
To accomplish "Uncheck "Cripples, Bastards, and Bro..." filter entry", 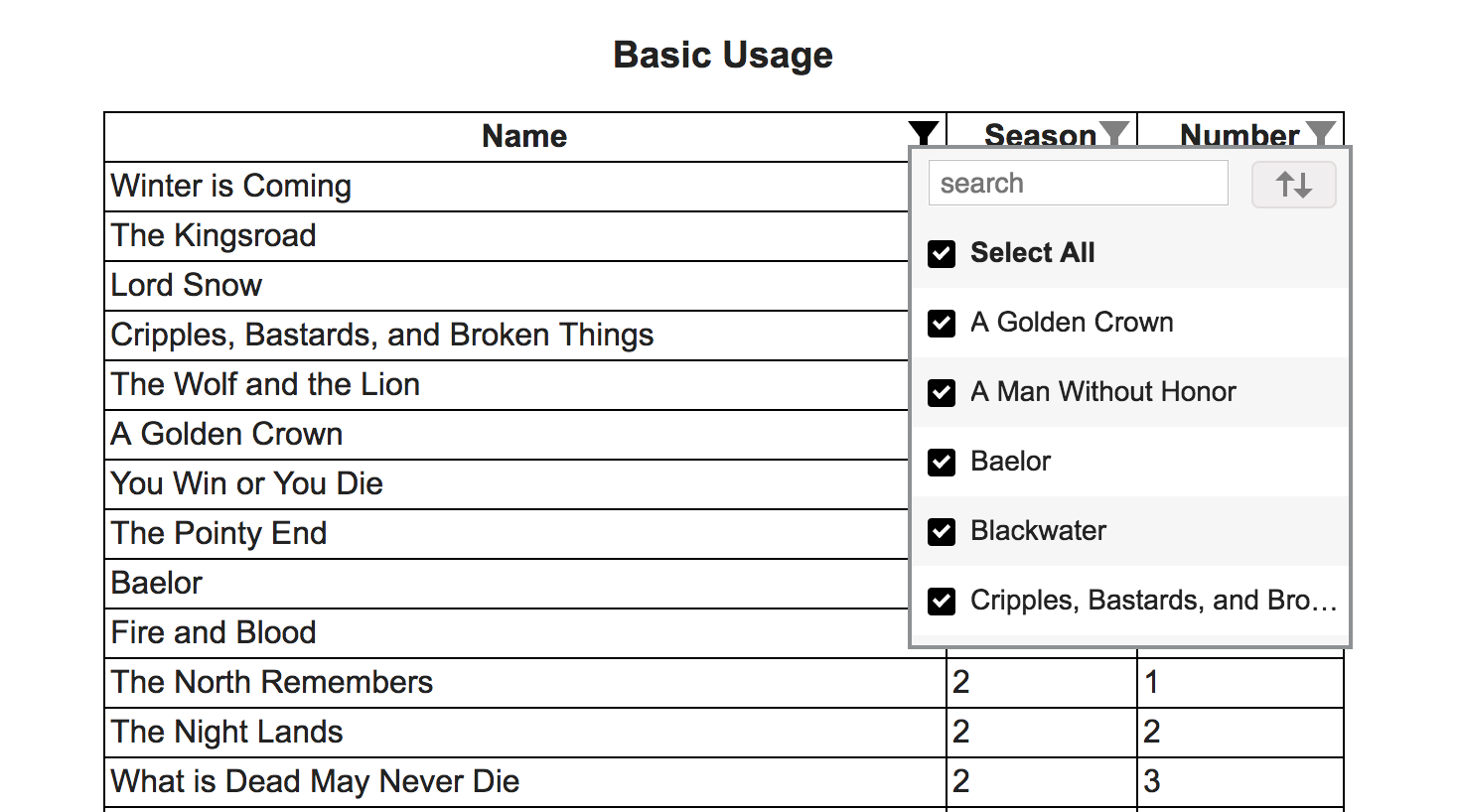I will tap(941, 601).
